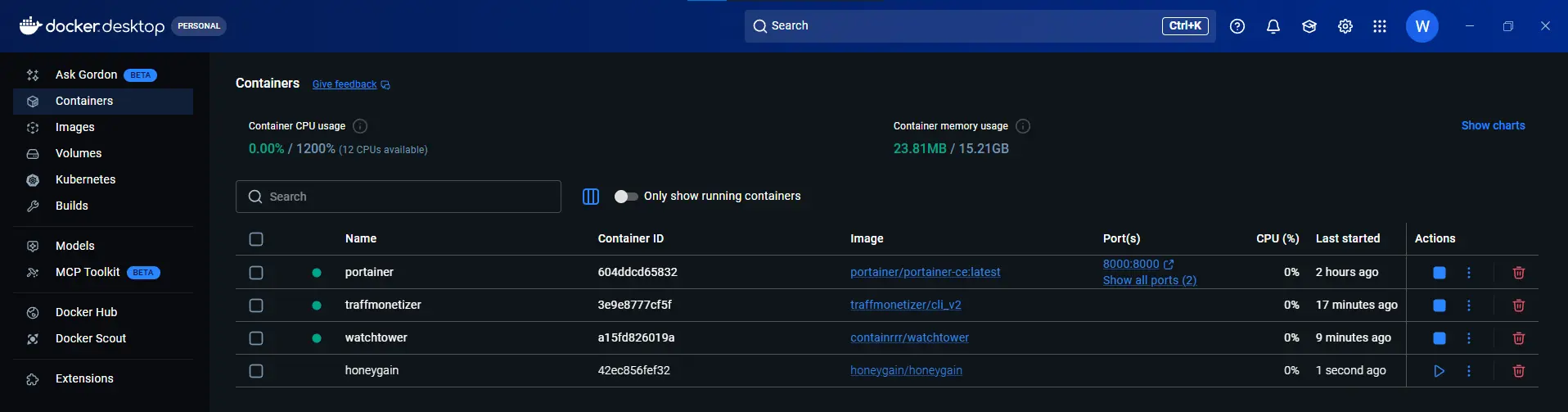This screenshot has height=412, width=1568.
Task: Open Extensions section
Action: pos(103,379)
